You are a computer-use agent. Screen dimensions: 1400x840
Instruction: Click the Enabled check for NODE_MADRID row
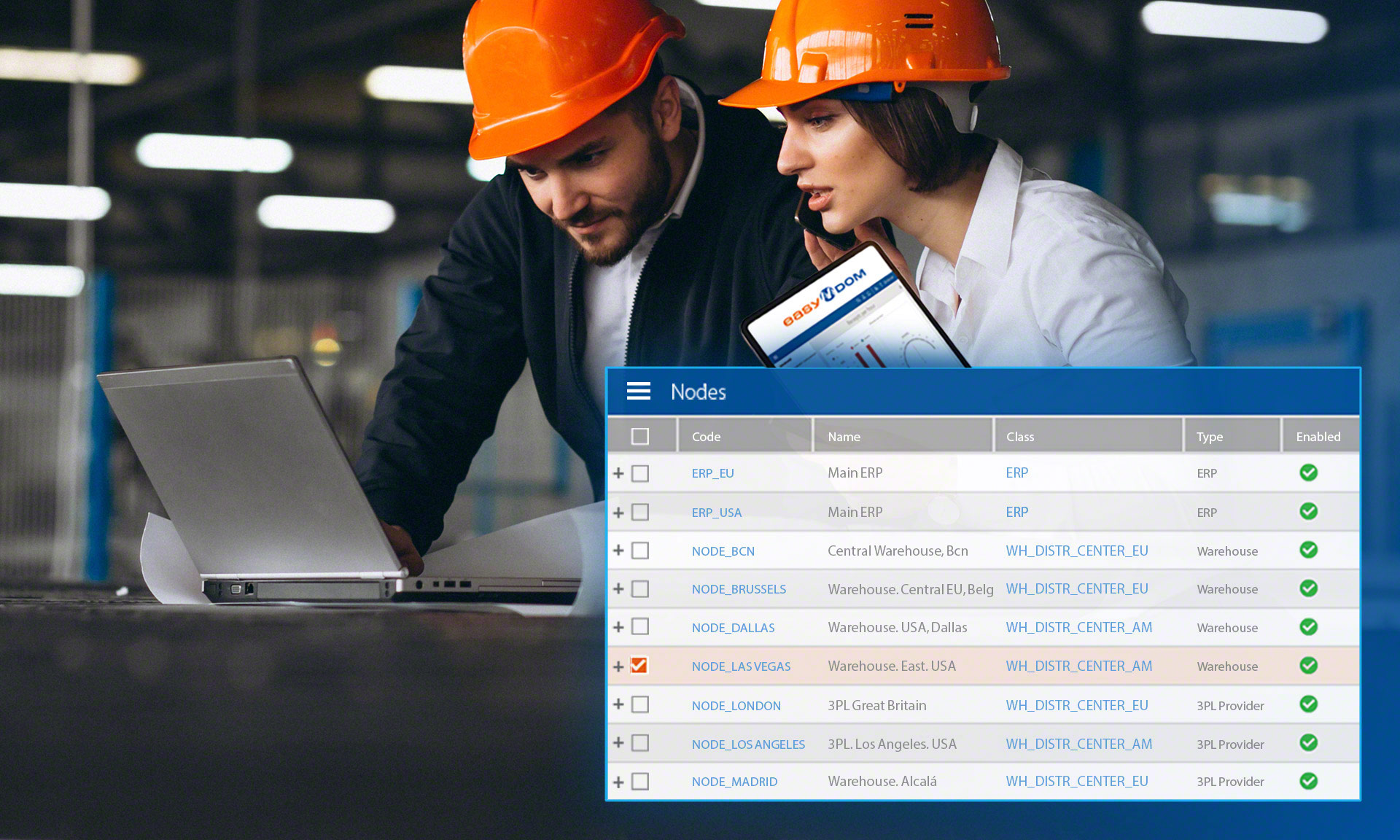tap(1307, 781)
